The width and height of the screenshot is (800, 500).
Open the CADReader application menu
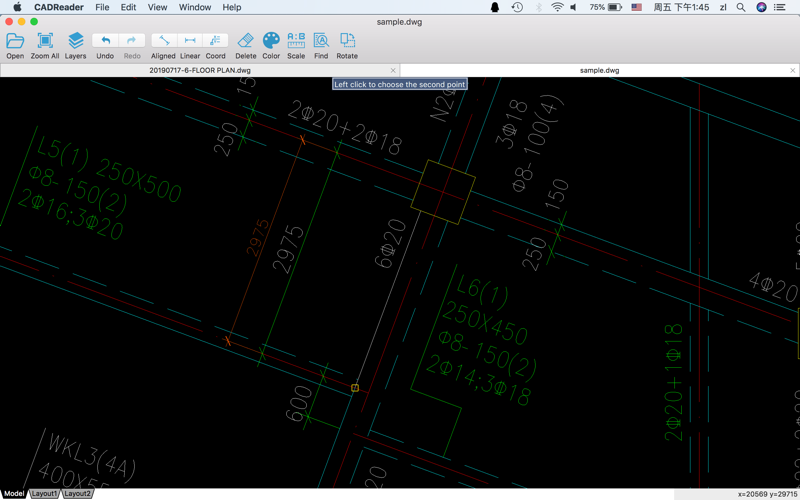(x=59, y=7)
